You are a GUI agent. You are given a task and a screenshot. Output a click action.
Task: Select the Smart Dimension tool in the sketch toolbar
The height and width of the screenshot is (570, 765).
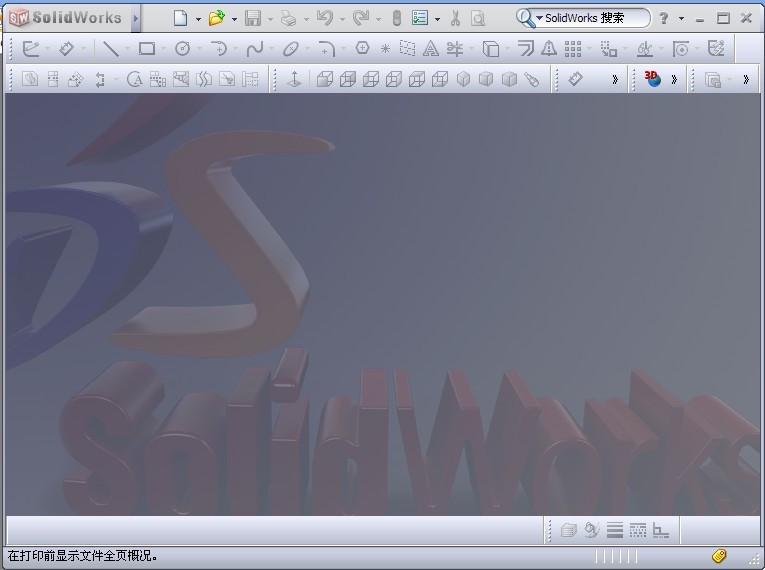tap(66, 49)
